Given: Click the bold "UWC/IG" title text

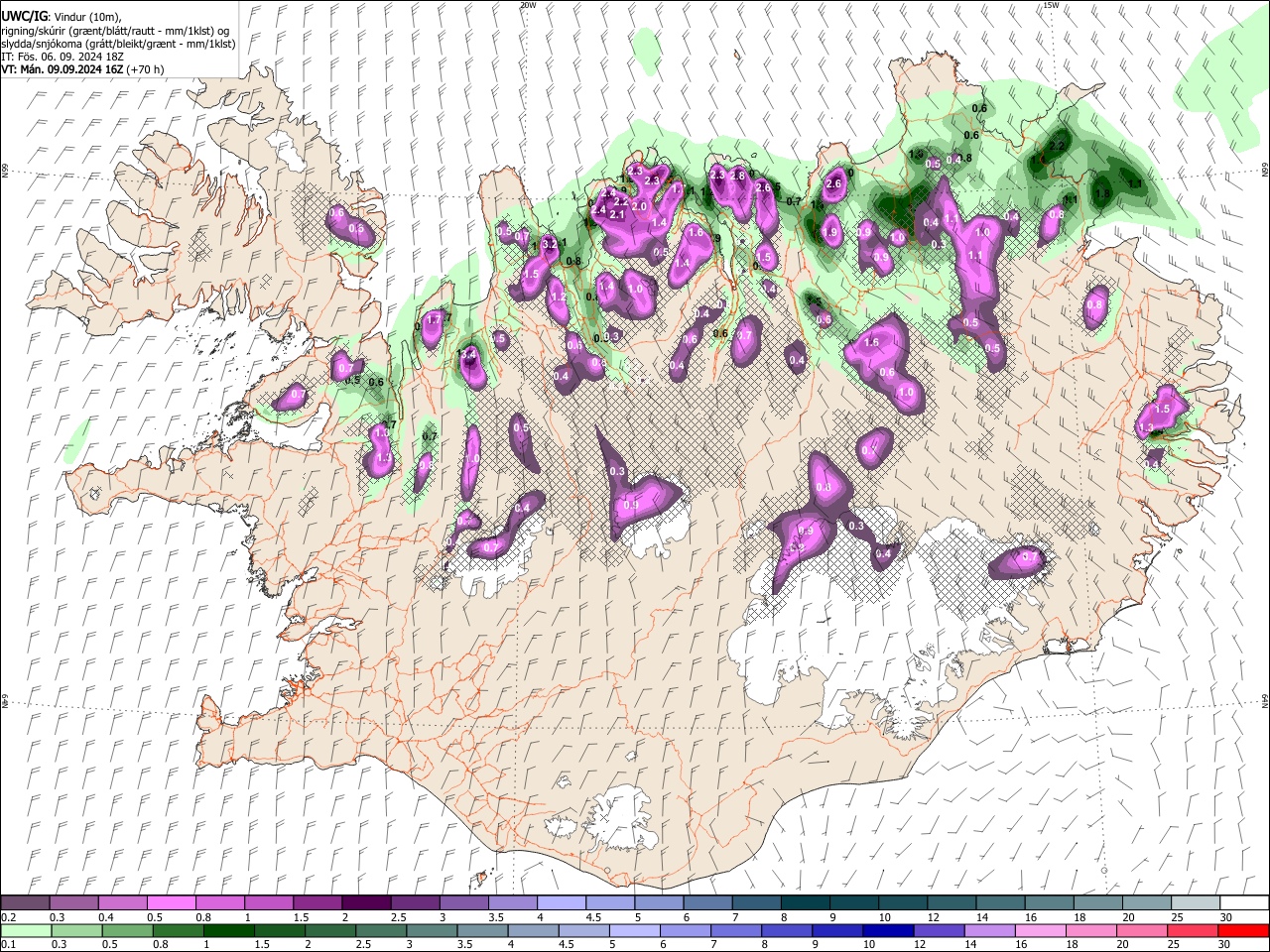Looking at the screenshot, I should click(25, 17).
